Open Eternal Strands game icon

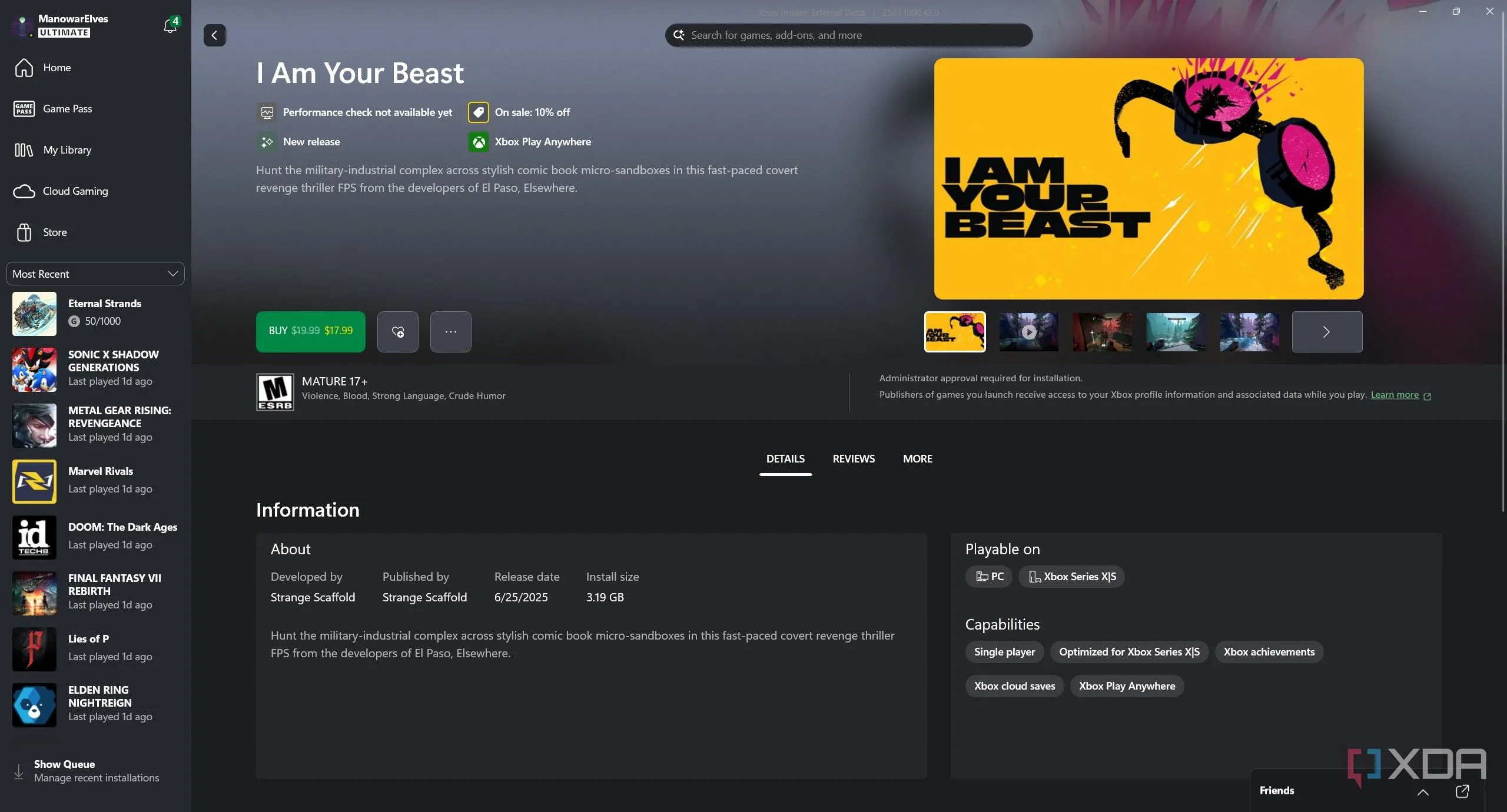tap(34, 314)
